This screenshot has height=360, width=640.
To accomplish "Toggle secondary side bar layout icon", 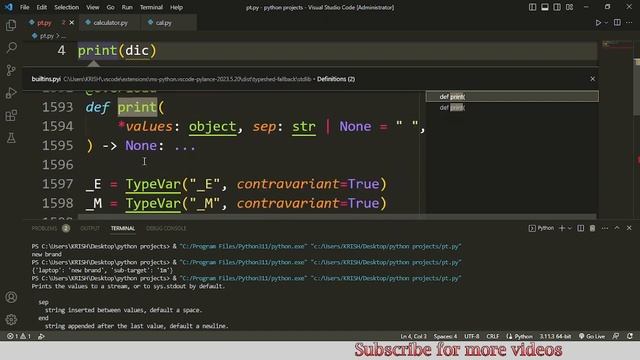I will 557,7.
